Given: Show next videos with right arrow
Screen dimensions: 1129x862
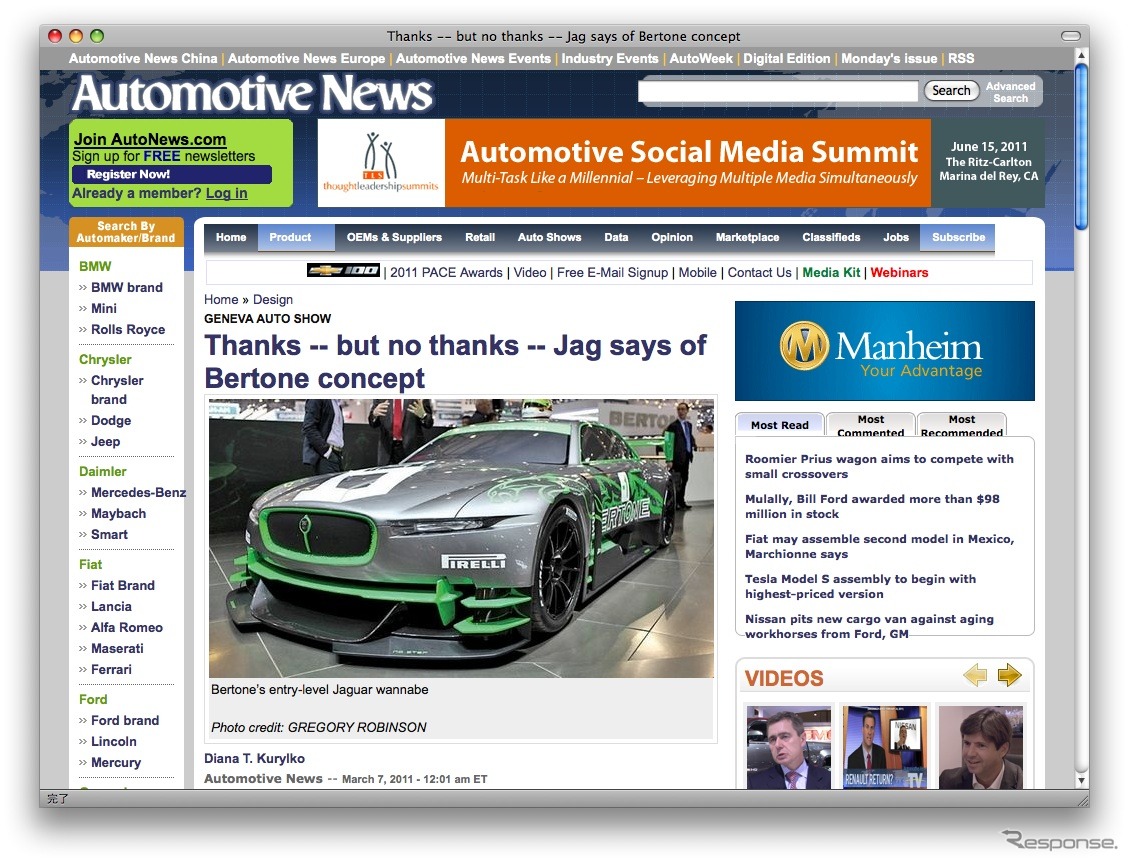Looking at the screenshot, I should 1009,675.
